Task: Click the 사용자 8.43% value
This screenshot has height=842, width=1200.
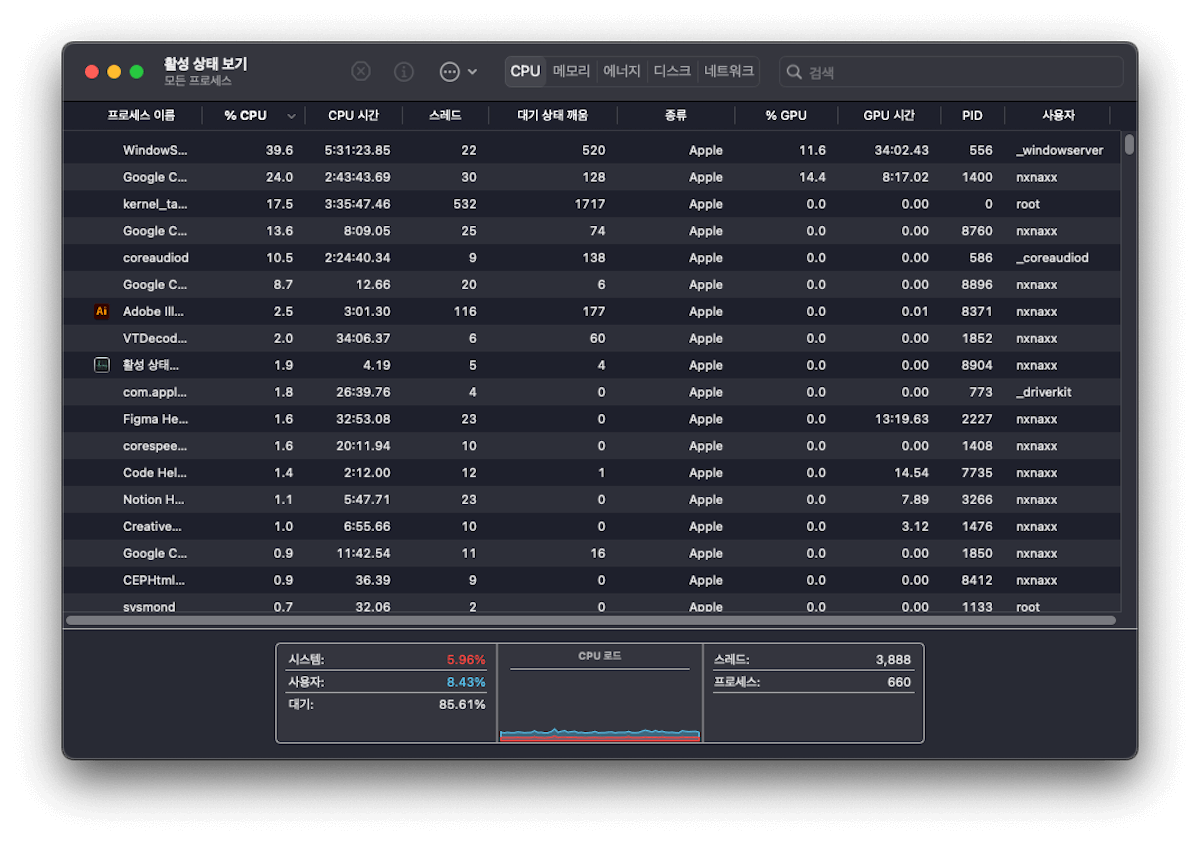Action: (x=465, y=682)
